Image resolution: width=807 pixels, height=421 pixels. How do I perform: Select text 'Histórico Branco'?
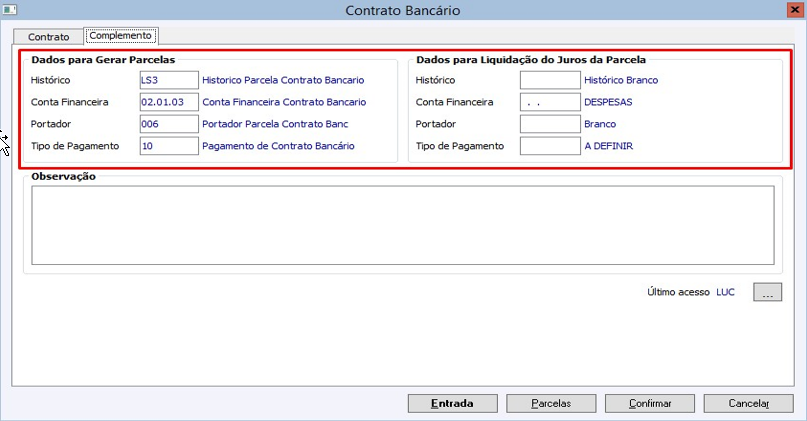click(x=621, y=80)
